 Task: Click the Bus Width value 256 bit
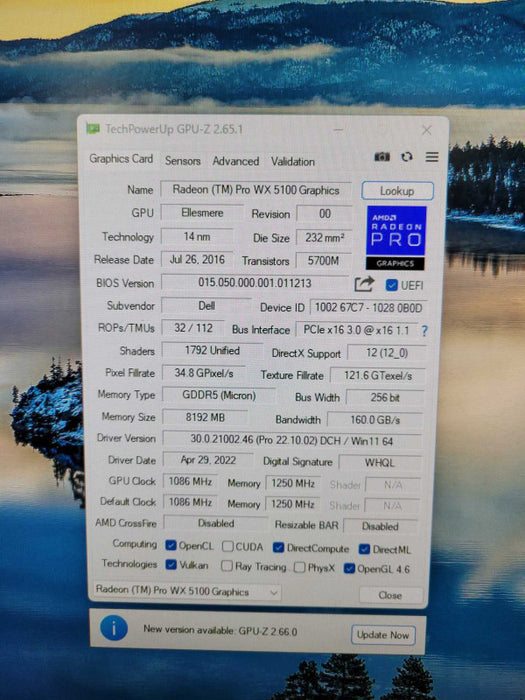385,397
